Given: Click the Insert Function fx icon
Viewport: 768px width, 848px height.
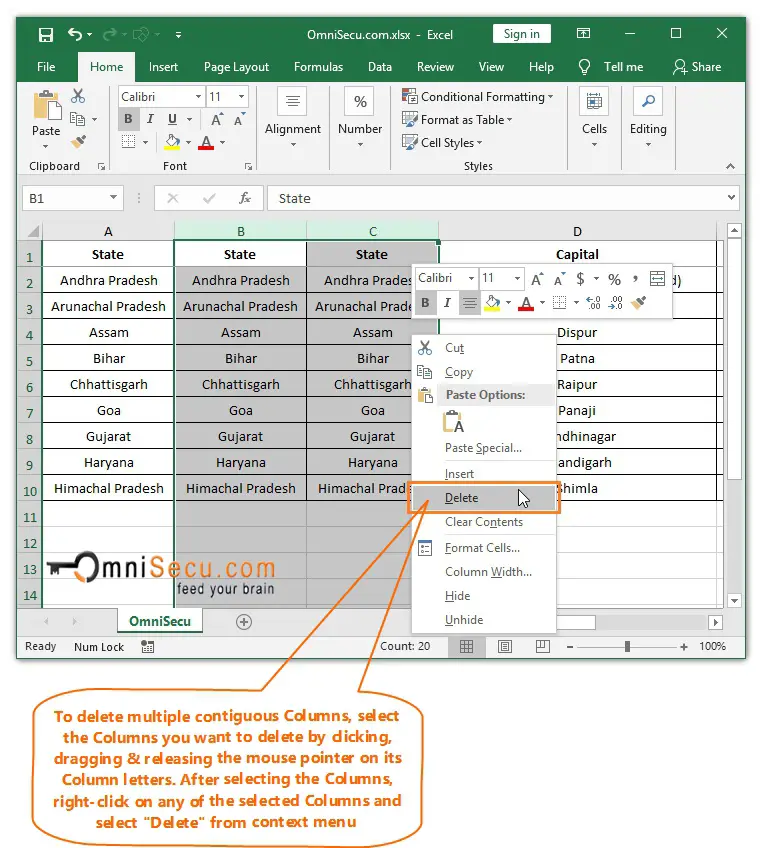Looking at the screenshot, I should (x=244, y=198).
